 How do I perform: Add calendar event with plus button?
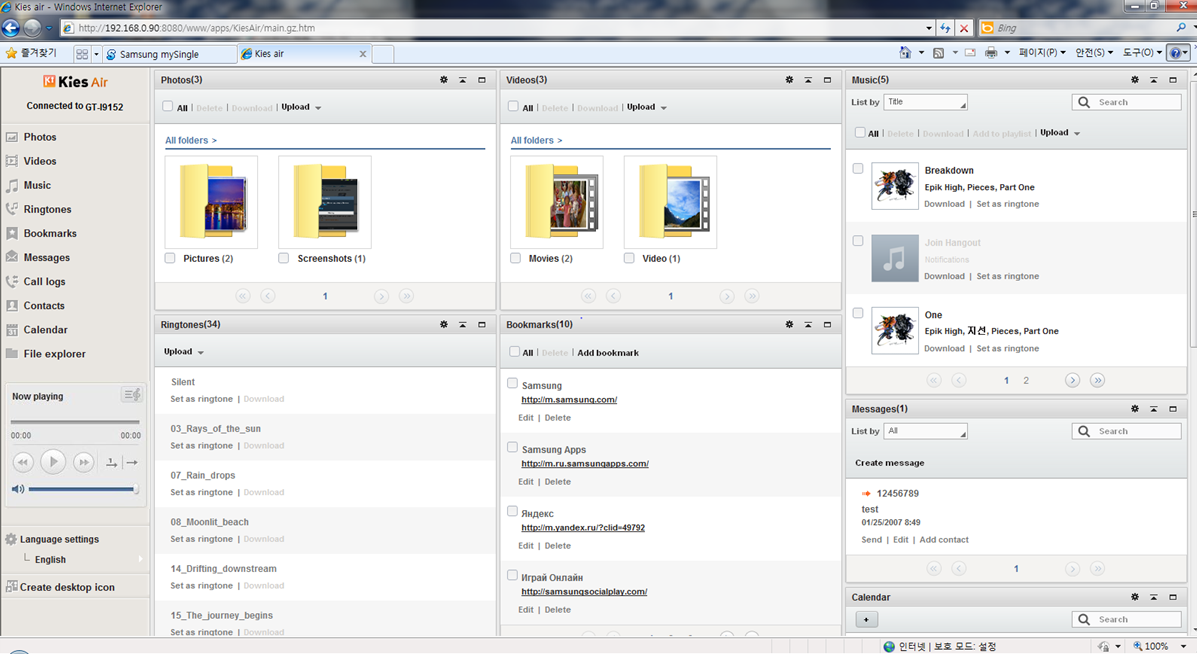tap(866, 620)
